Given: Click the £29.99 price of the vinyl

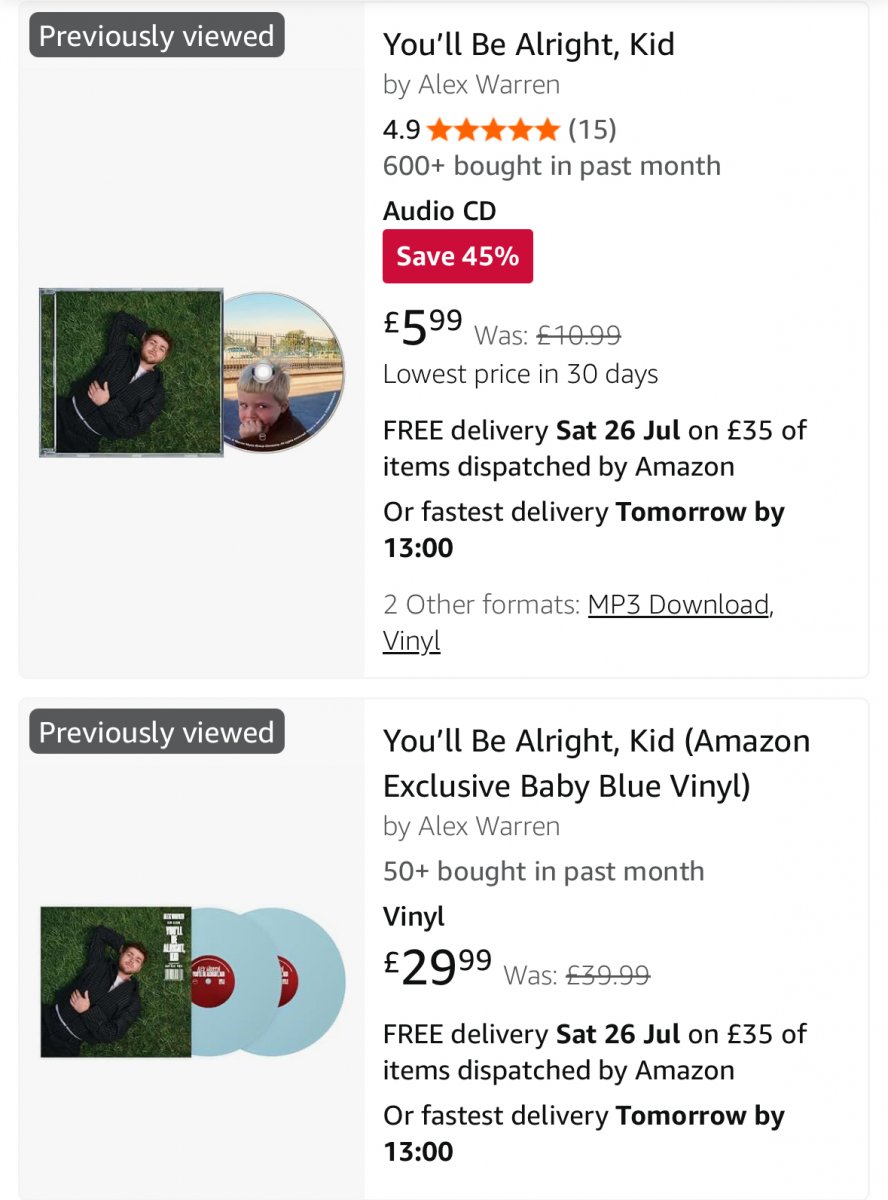Looking at the screenshot, I should pos(438,966).
